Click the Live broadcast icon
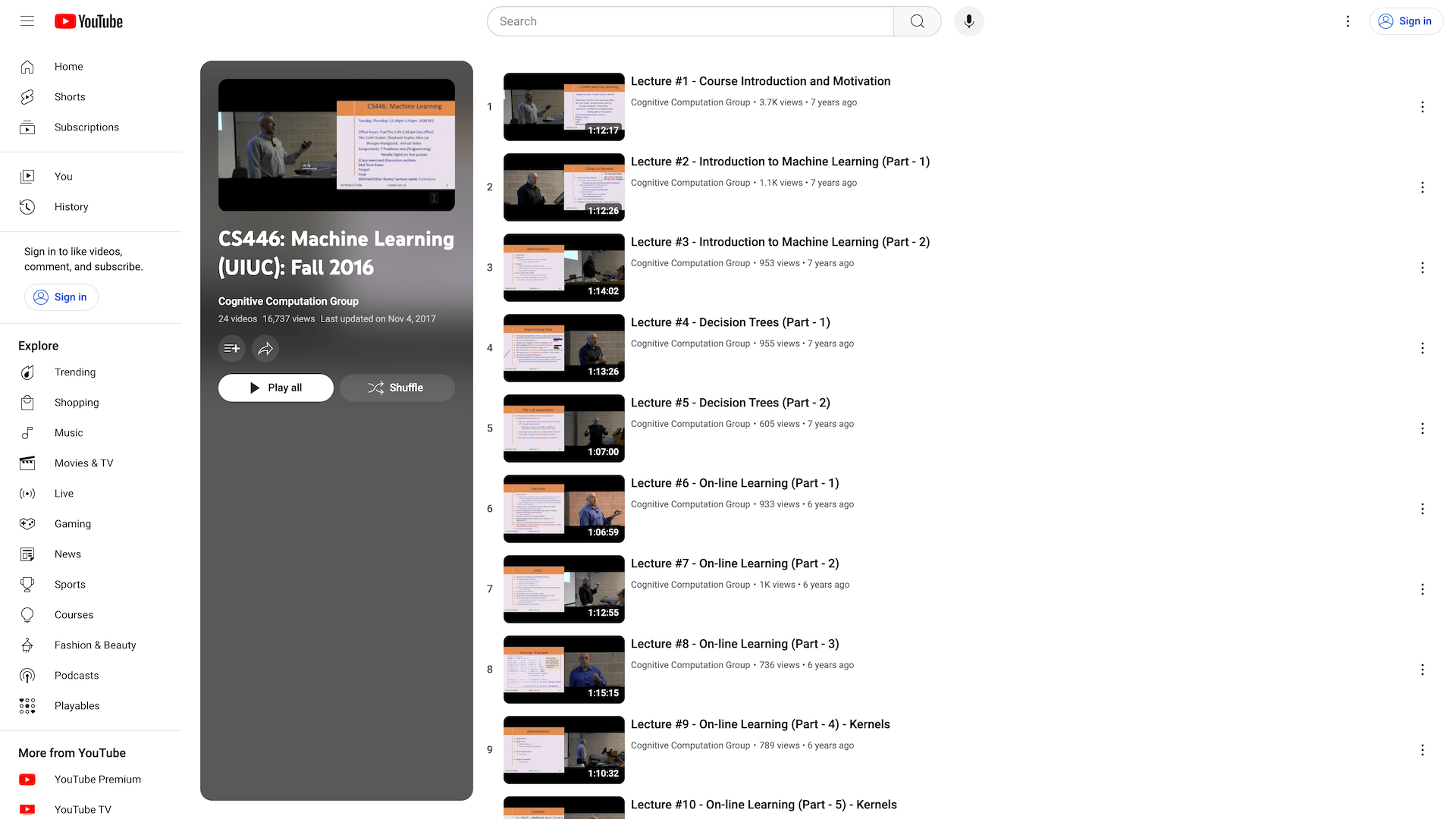The width and height of the screenshot is (1456, 819). (x=27, y=494)
